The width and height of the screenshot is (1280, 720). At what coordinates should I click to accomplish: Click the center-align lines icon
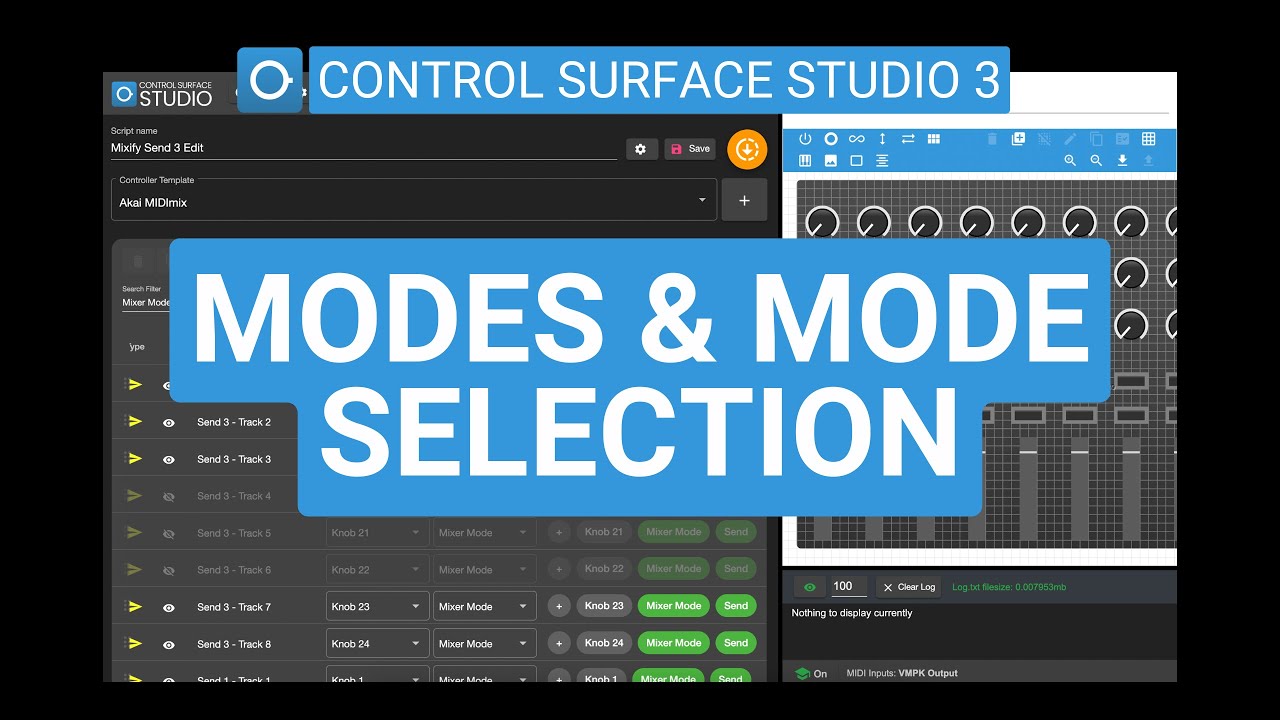[x=882, y=161]
